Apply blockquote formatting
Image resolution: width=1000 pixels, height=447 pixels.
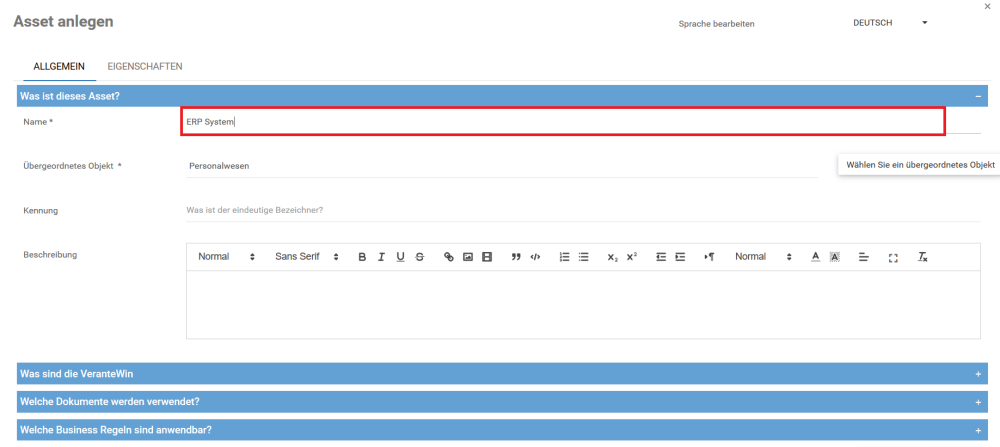pos(516,257)
